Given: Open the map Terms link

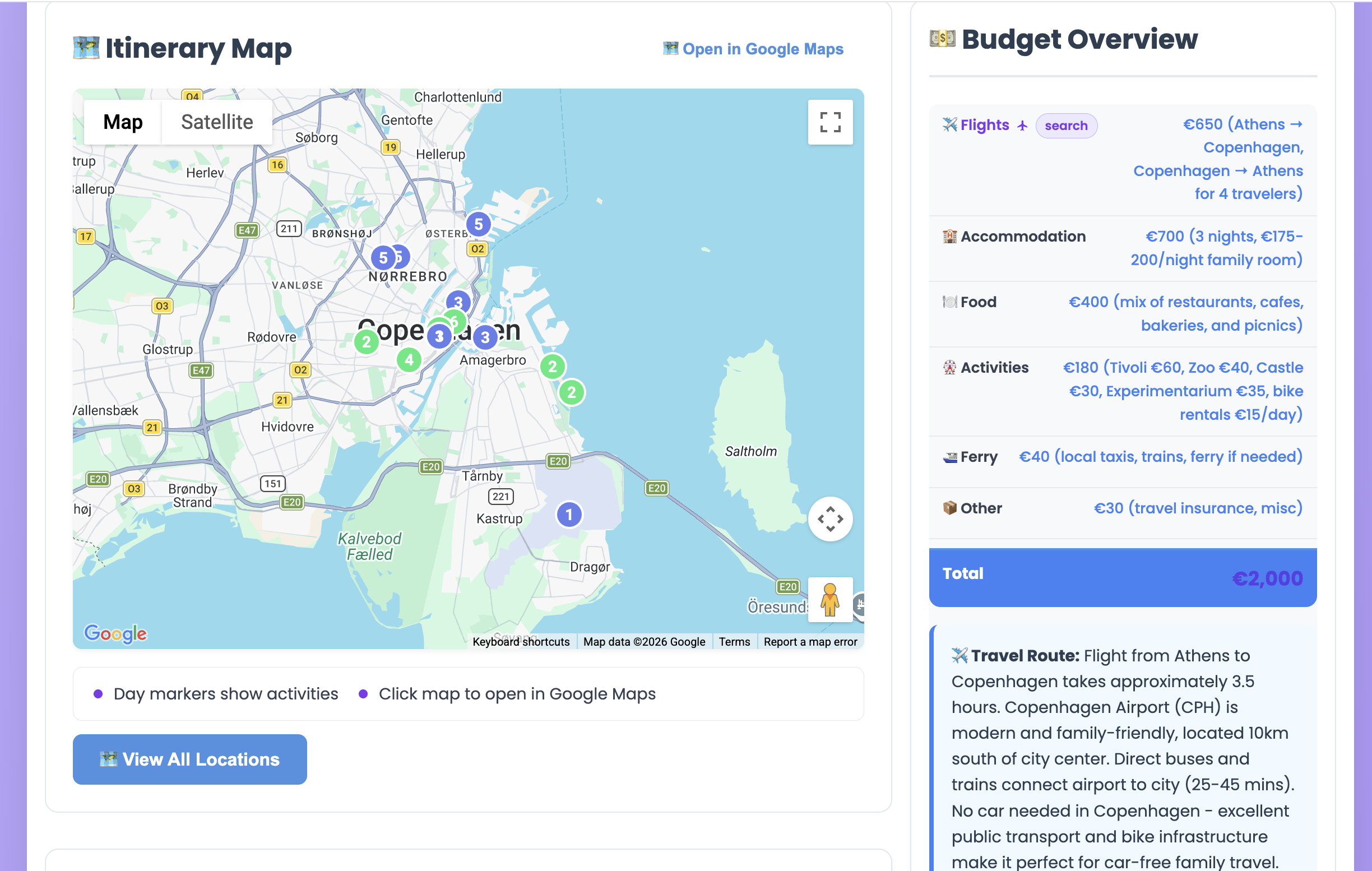Looking at the screenshot, I should coord(734,641).
